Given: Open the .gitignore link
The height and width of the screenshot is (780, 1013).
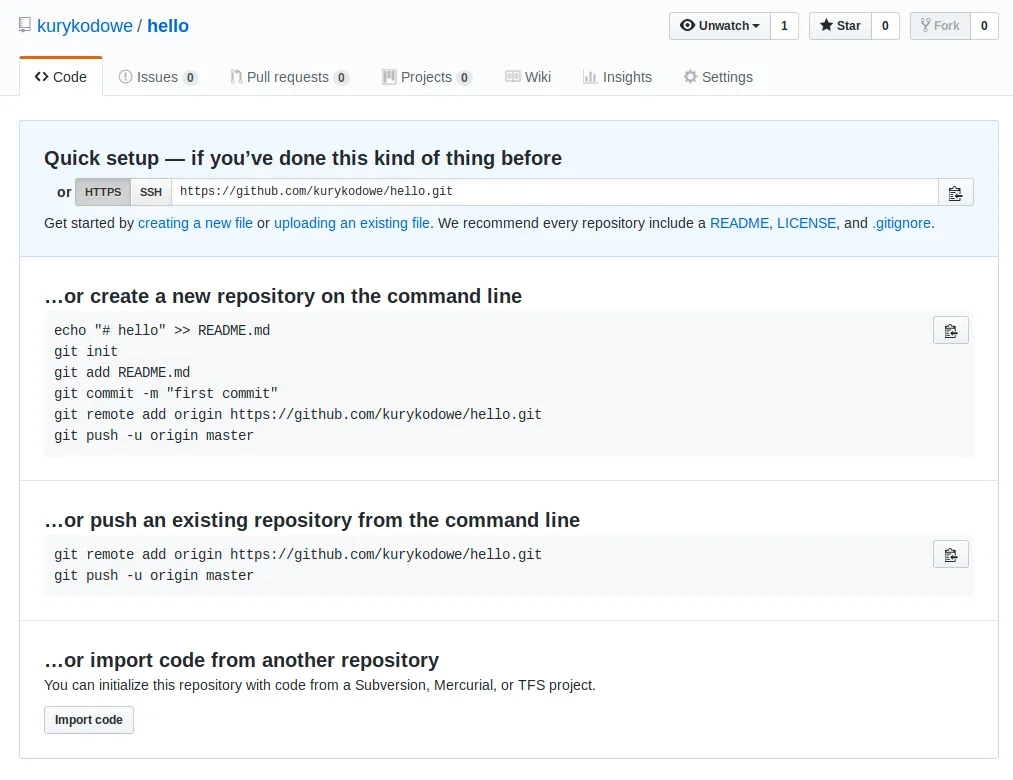Looking at the screenshot, I should coord(901,223).
